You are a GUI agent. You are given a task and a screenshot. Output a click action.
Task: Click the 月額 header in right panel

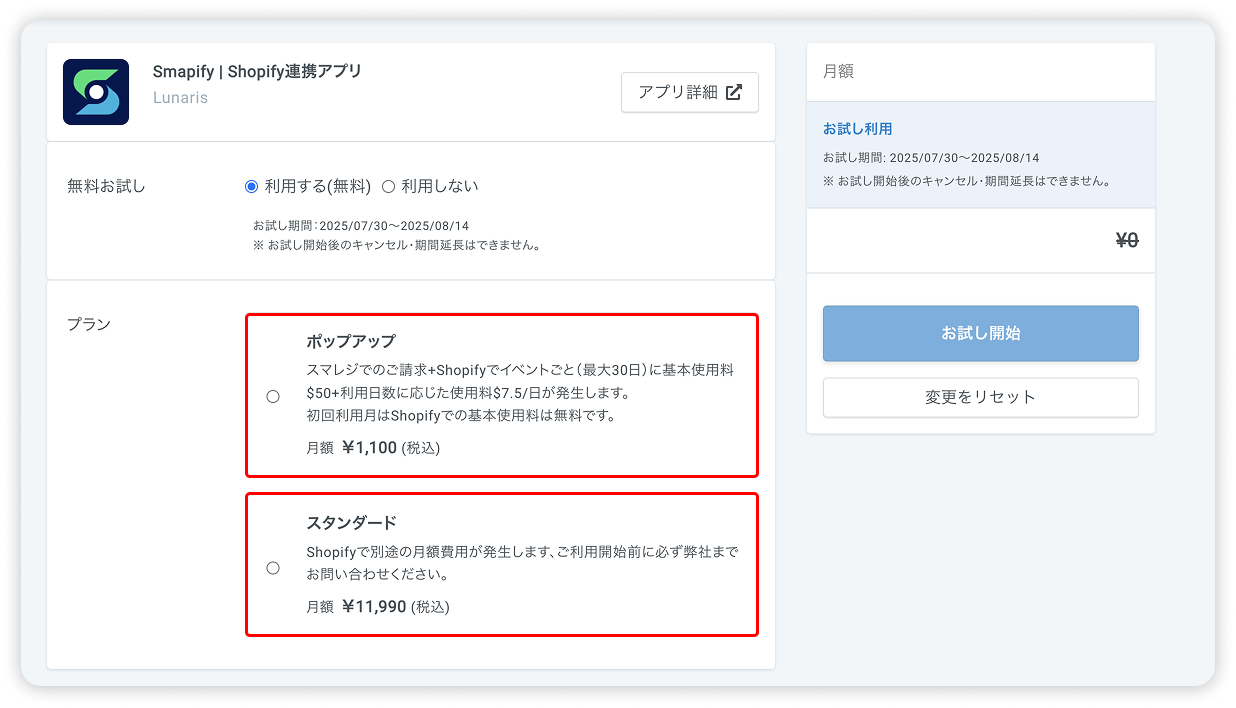click(x=838, y=72)
